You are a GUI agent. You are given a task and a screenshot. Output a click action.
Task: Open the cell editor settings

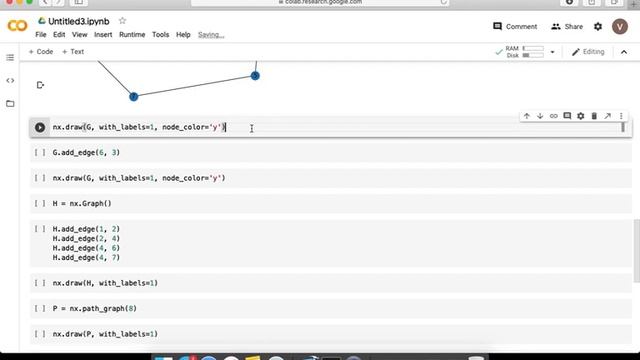pos(580,116)
